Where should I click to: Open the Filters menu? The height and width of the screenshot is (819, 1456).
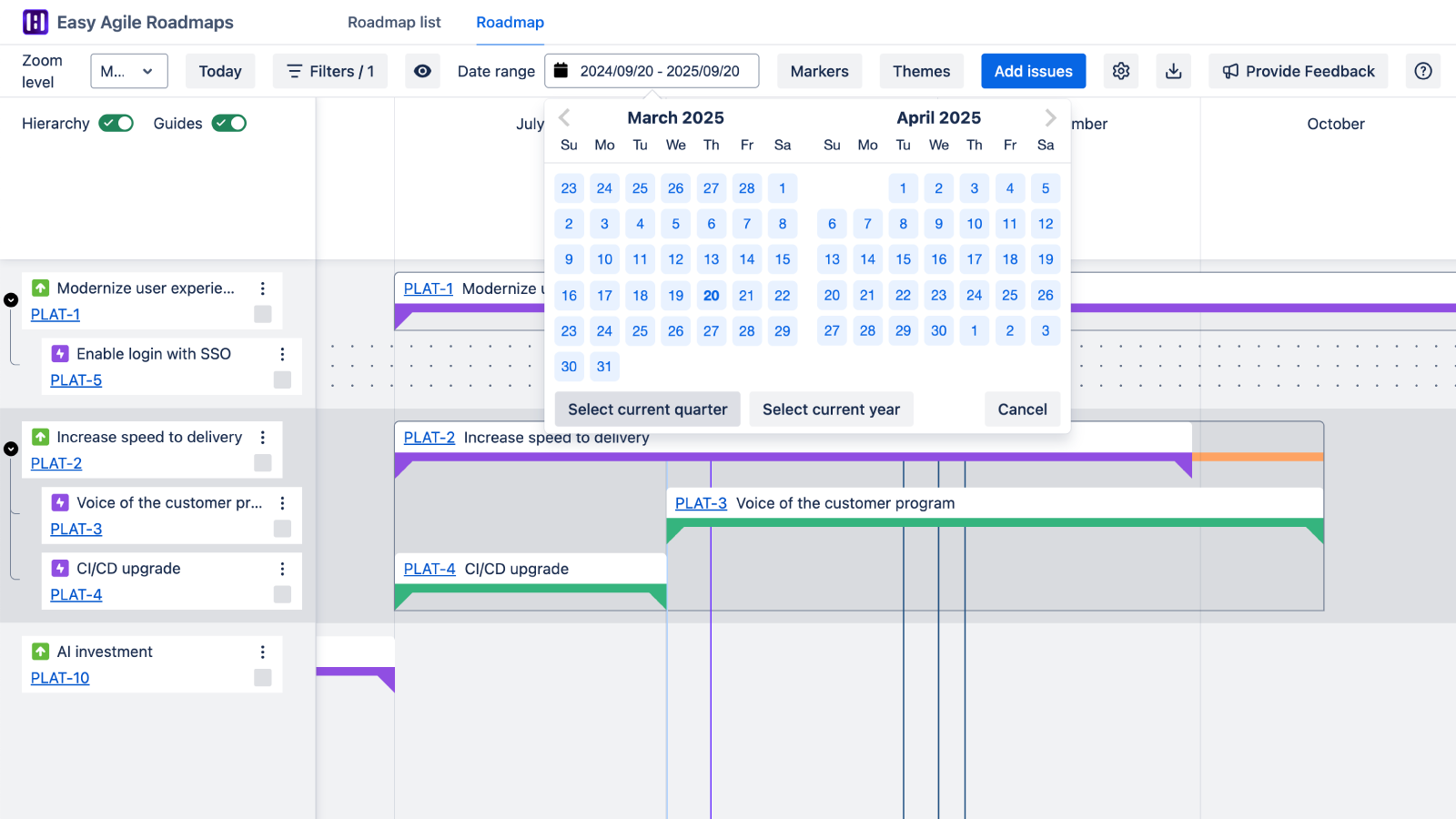[329, 70]
